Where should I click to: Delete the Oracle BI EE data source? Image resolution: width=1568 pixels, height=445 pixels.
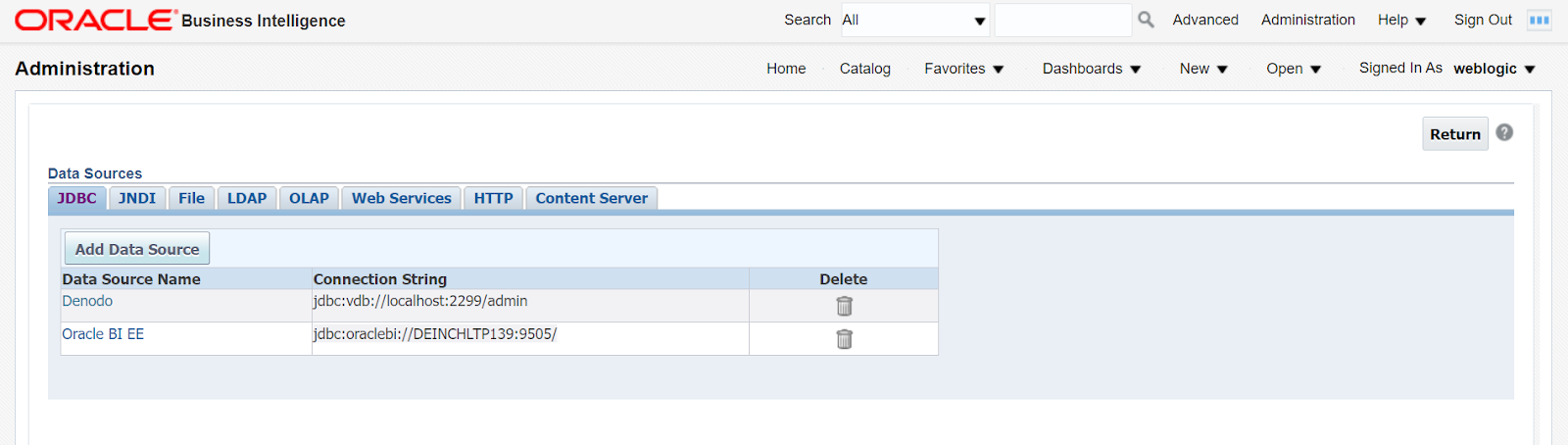[x=844, y=339]
